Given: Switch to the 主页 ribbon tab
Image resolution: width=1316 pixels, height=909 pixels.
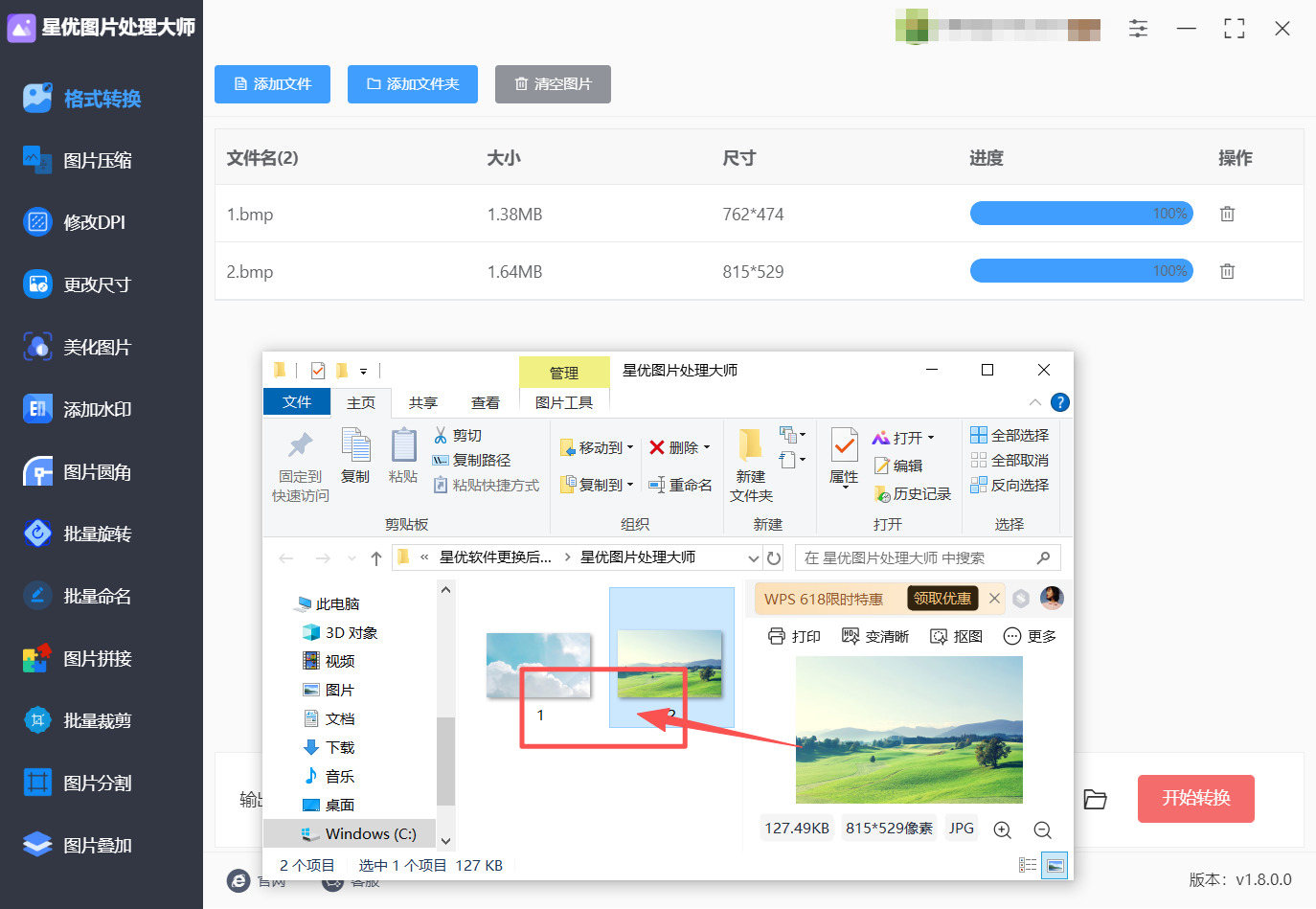Looking at the screenshot, I should [361, 402].
